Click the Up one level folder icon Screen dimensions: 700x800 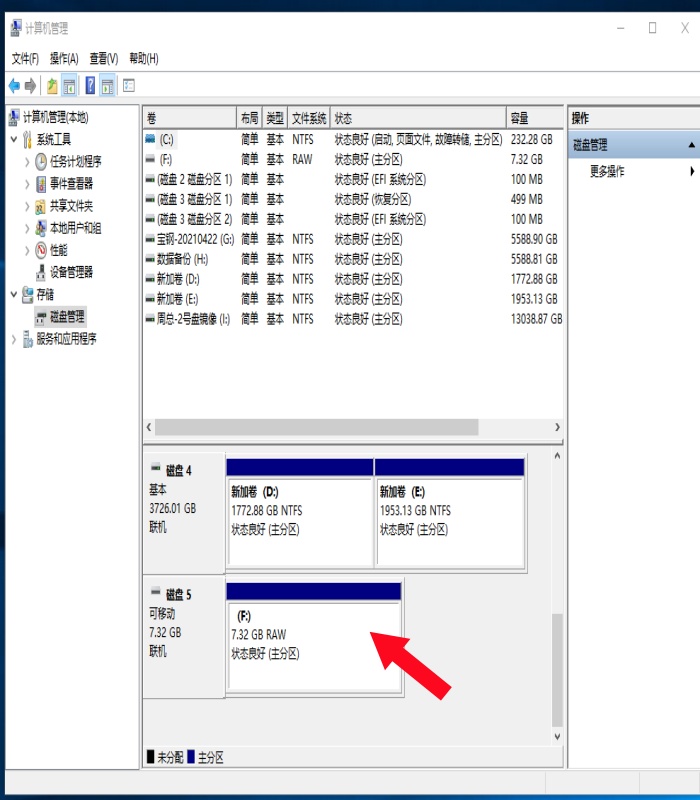[51, 86]
